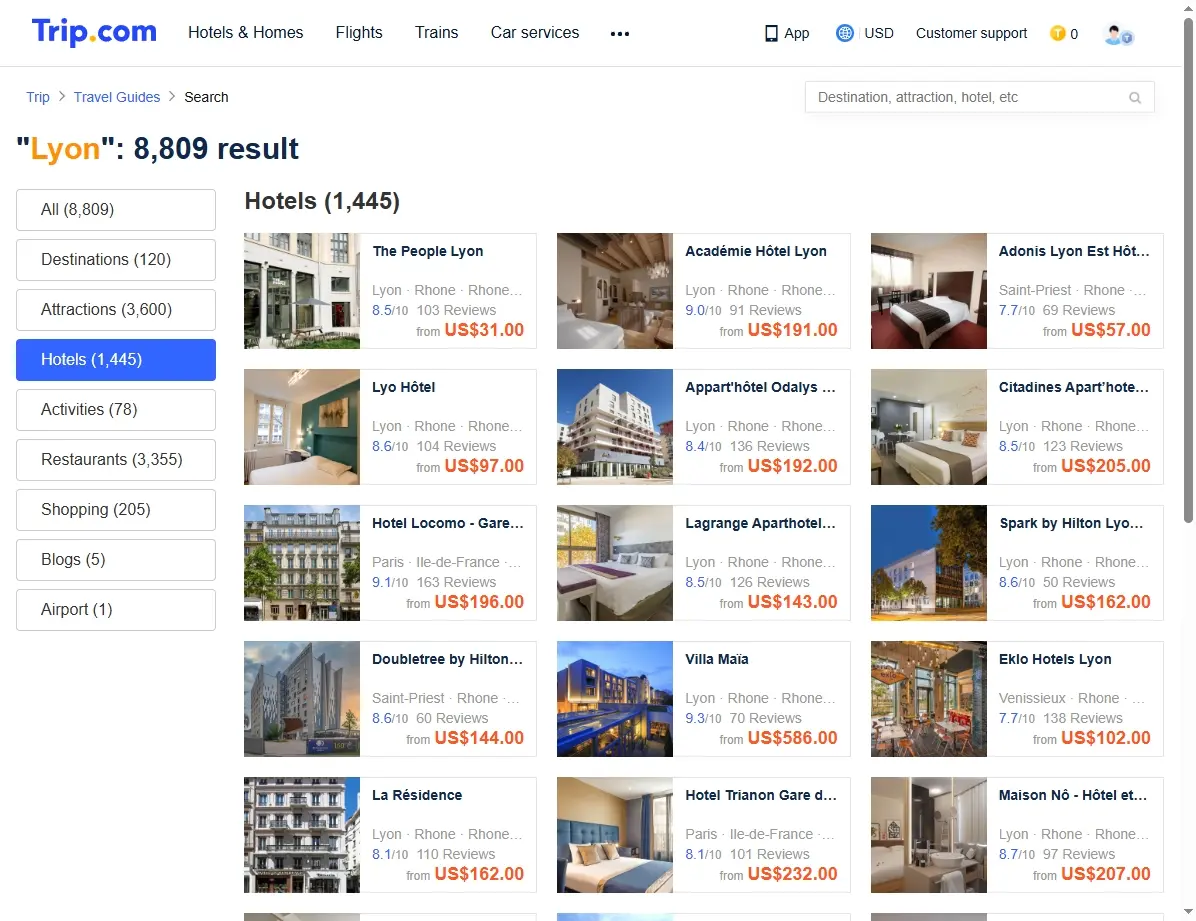Open the Flights menu

[359, 33]
